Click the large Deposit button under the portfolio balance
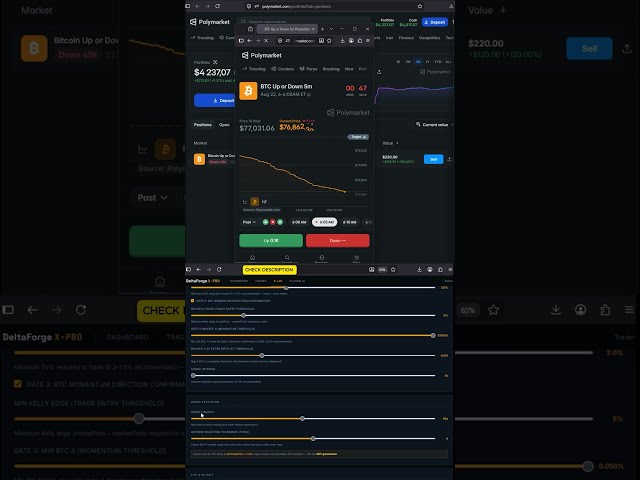640x480 pixels. pyautogui.click(x=215, y=100)
